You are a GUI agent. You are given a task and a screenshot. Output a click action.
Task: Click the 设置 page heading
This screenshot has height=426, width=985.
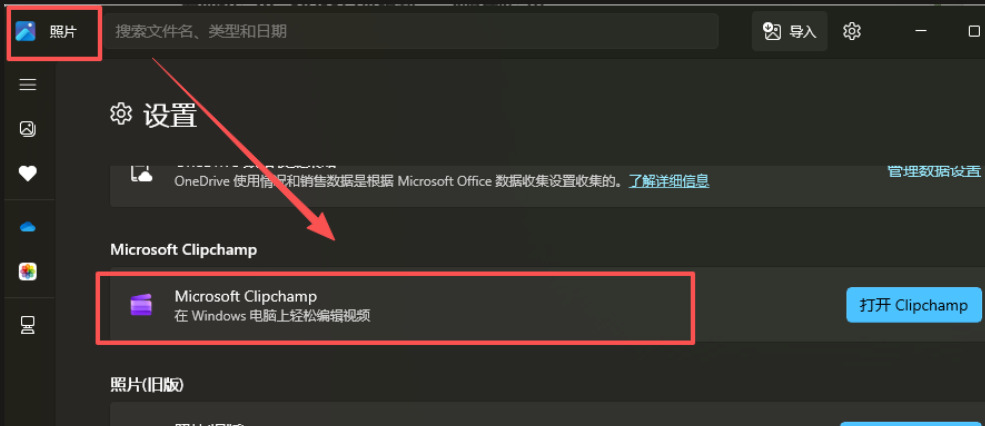pyautogui.click(x=170, y=116)
